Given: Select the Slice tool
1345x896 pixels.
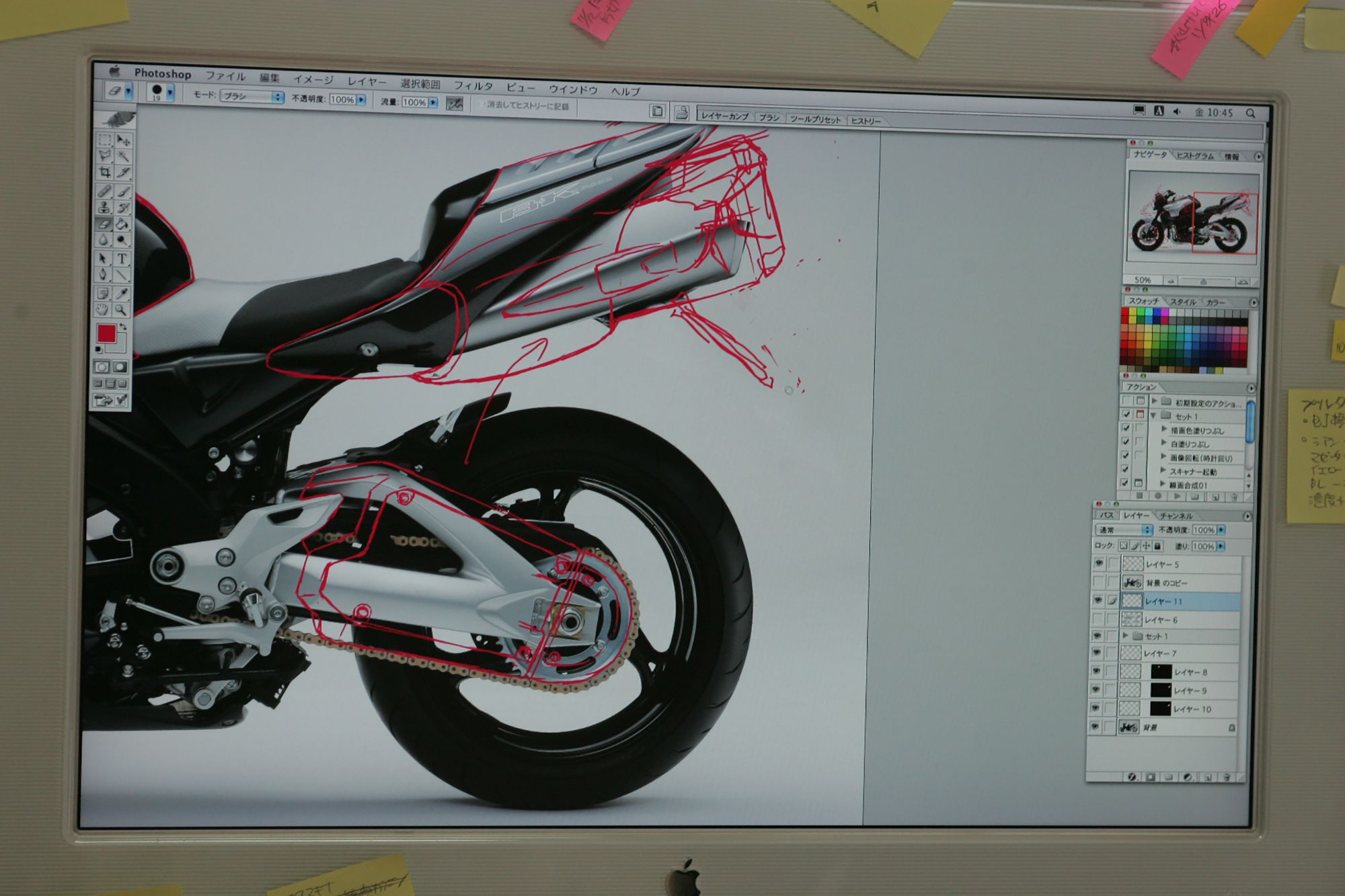Looking at the screenshot, I should [x=124, y=172].
